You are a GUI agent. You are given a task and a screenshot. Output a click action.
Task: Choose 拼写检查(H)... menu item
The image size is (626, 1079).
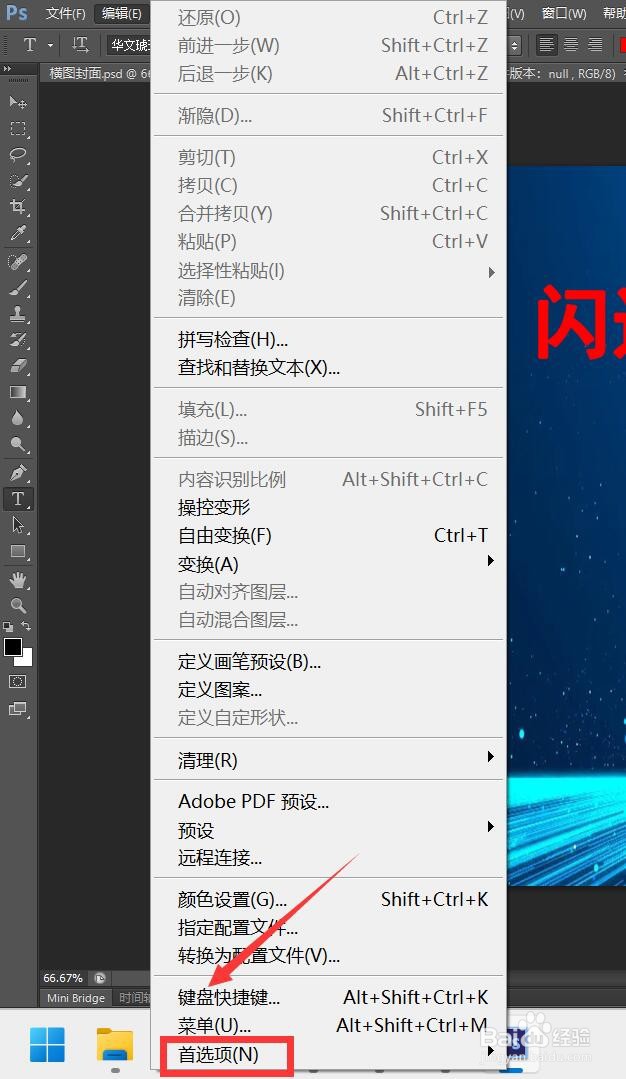pos(329,339)
